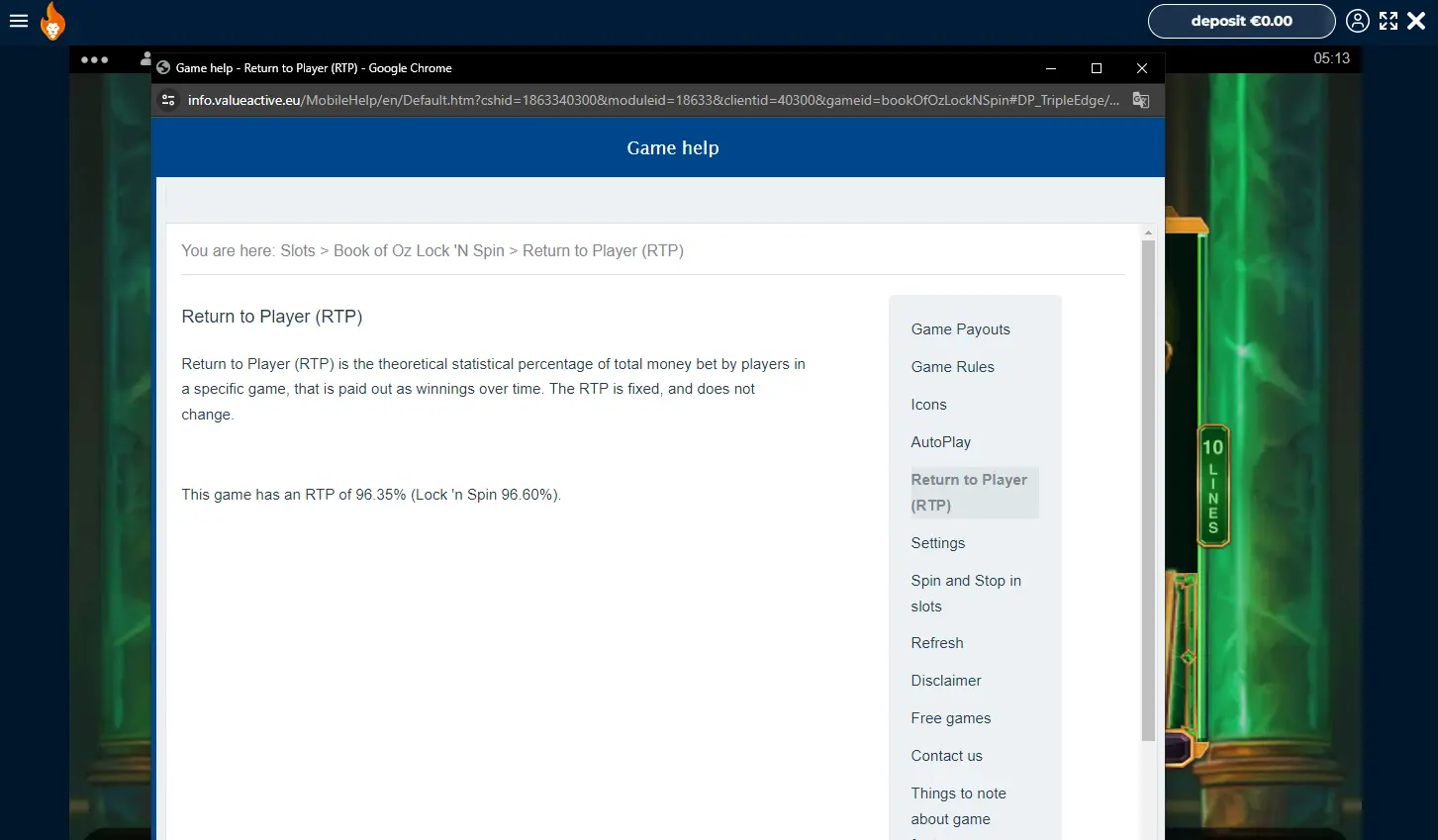The image size is (1438, 840).
Task: Click the deposit €0.00 button
Action: coord(1241,21)
